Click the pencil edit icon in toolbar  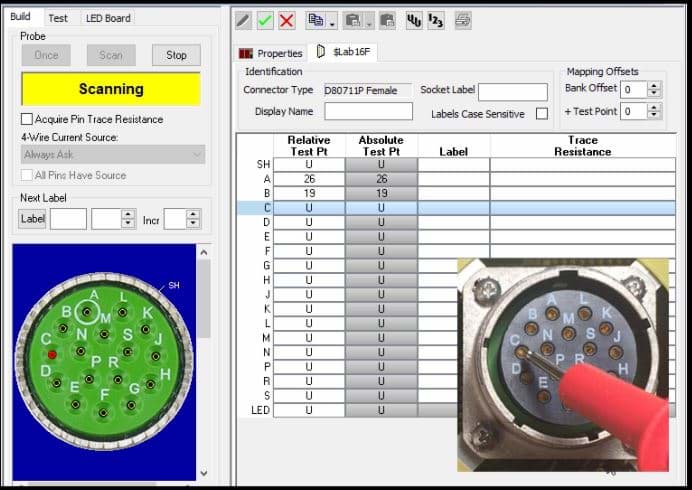coord(244,20)
